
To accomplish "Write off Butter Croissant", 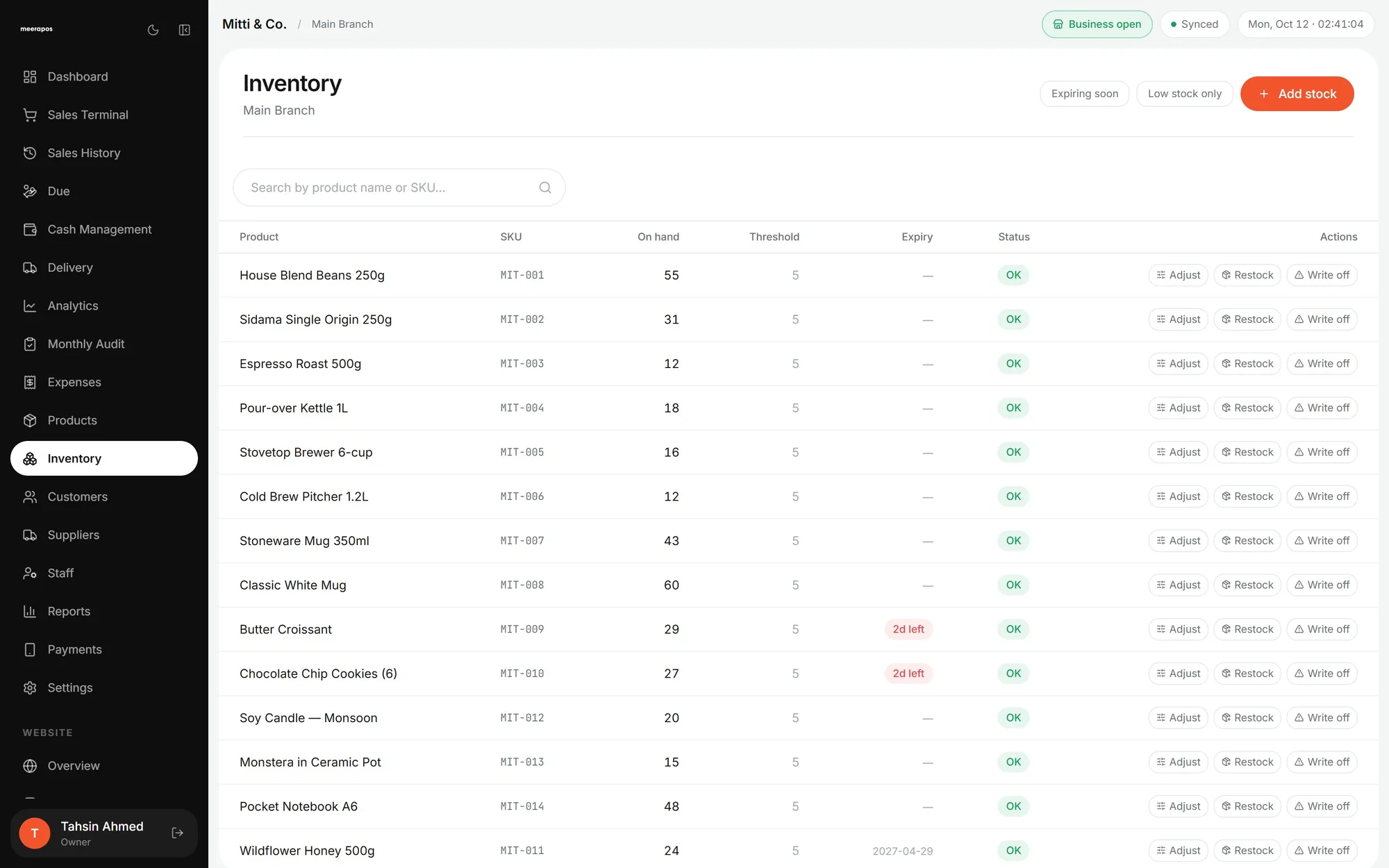I will tap(1322, 629).
